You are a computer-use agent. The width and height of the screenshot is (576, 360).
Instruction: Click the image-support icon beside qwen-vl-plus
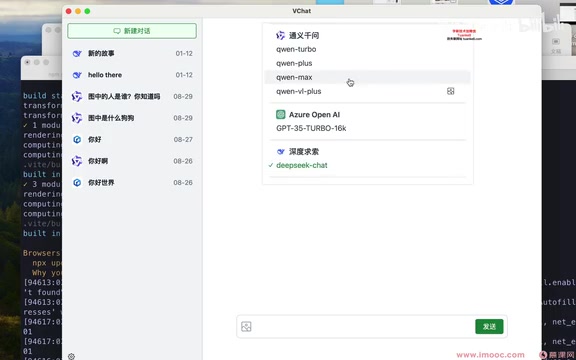click(450, 91)
